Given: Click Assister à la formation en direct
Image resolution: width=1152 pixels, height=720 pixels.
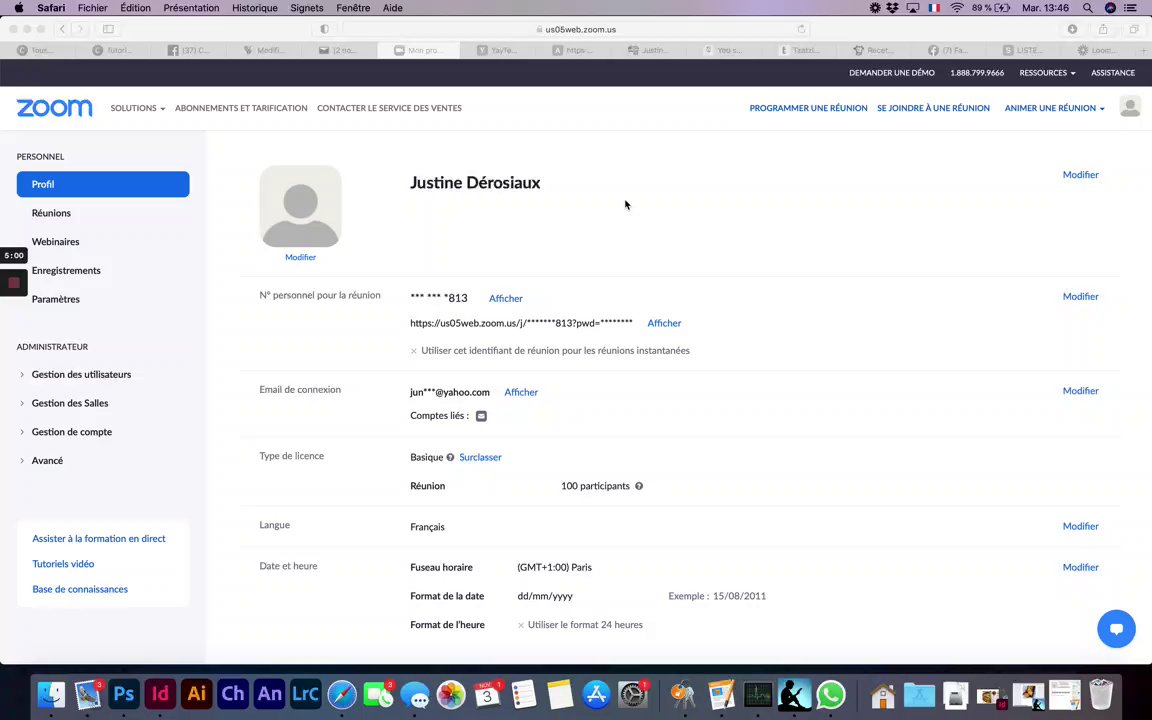Looking at the screenshot, I should point(98,539).
